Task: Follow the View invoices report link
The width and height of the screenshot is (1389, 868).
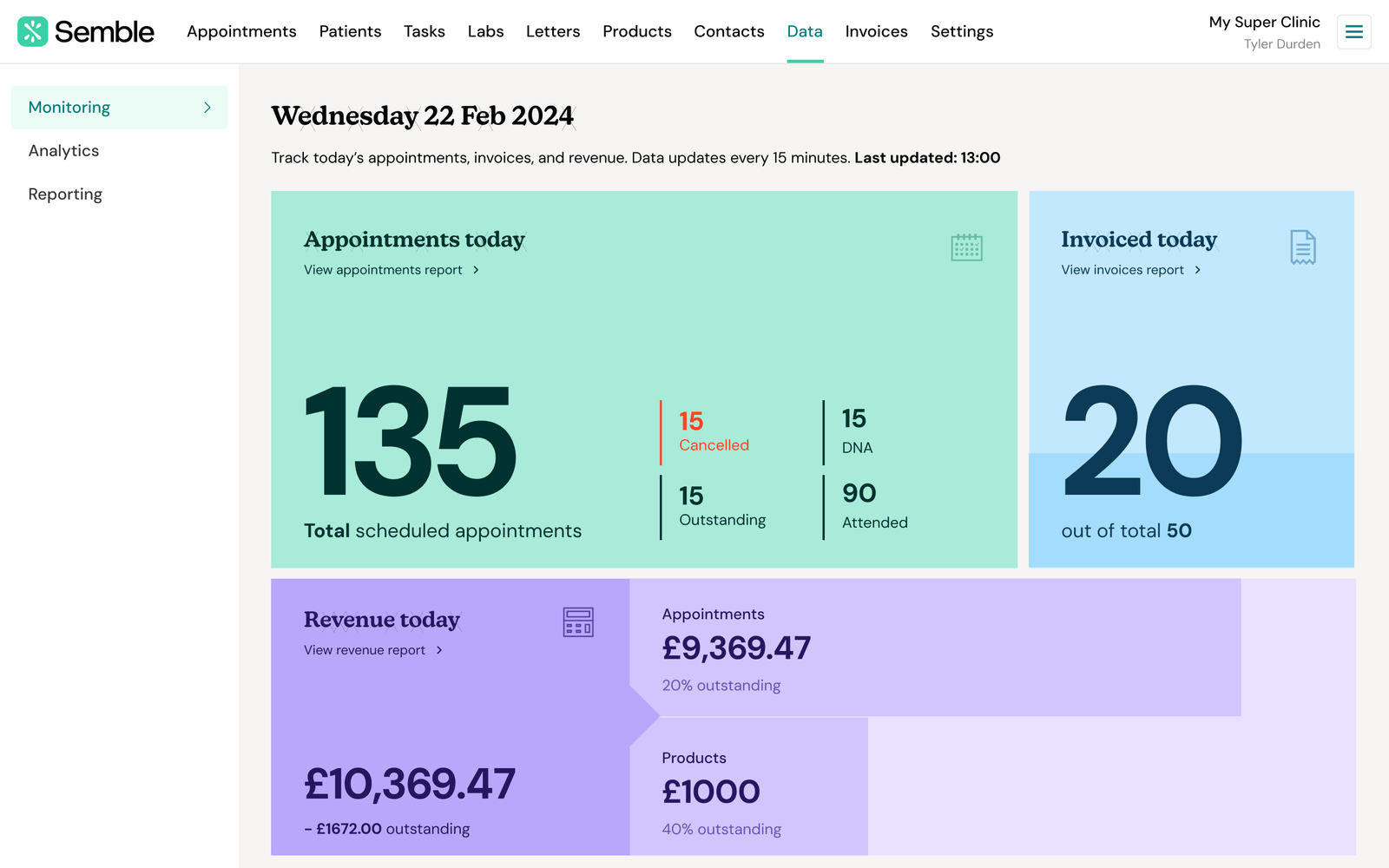Action: tap(1122, 270)
